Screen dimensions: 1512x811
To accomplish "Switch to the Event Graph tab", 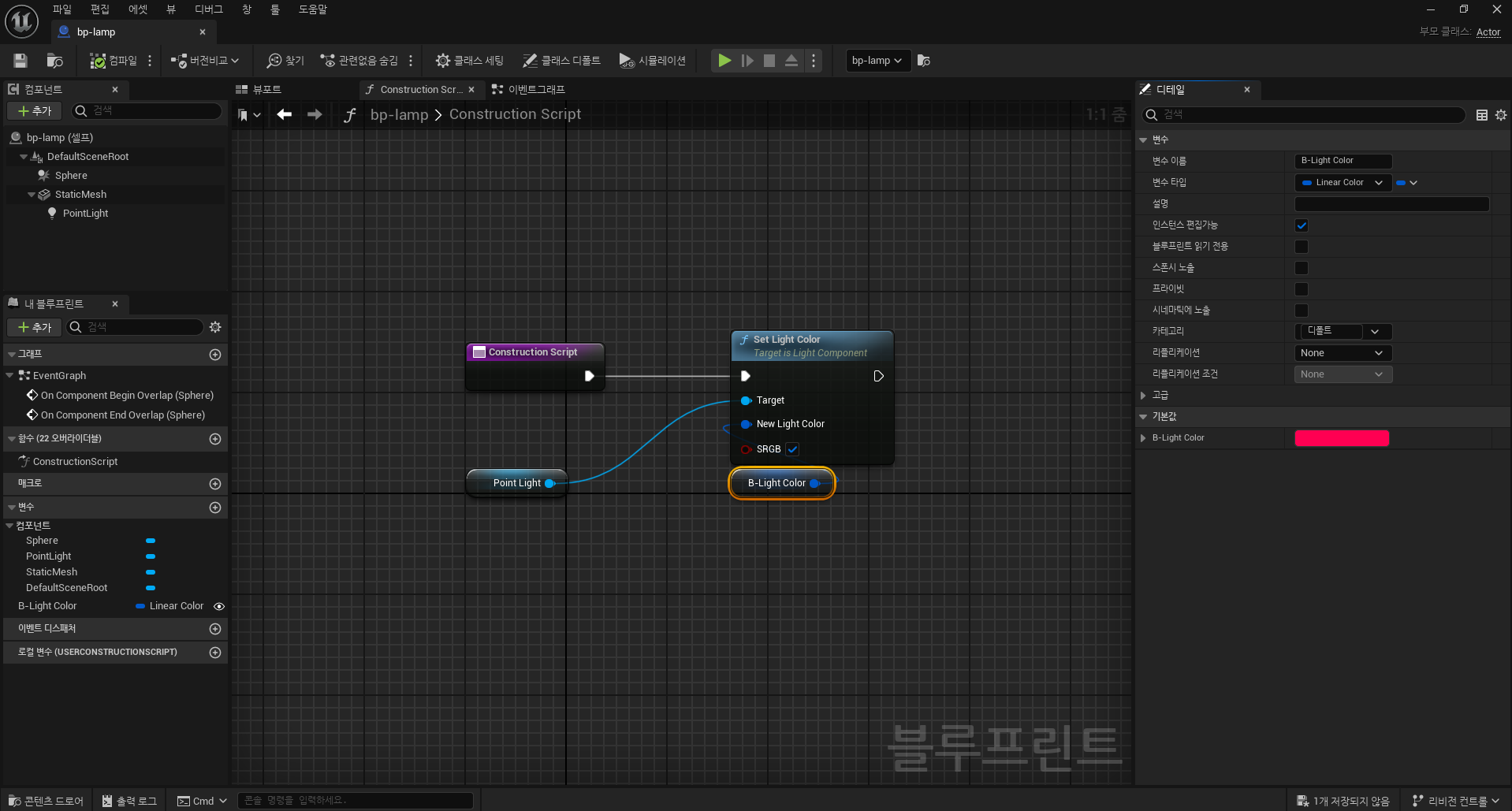I will 529,90.
